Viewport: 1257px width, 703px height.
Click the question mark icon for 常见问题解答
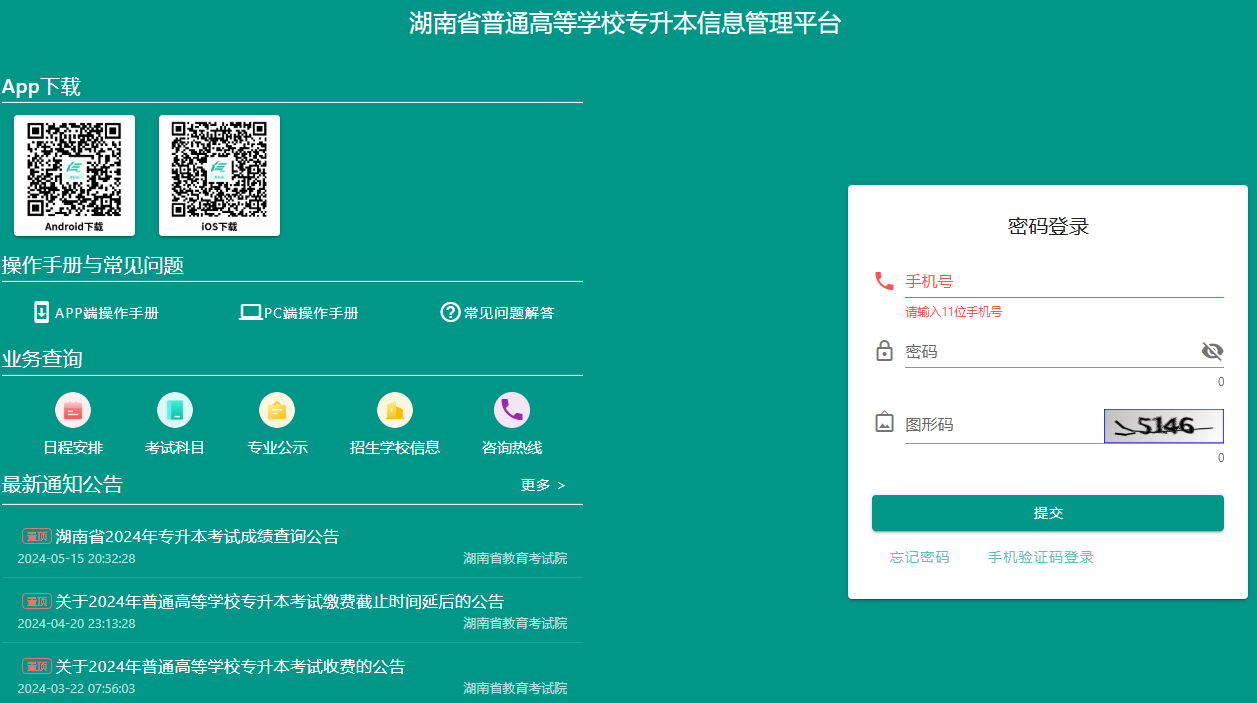(450, 312)
